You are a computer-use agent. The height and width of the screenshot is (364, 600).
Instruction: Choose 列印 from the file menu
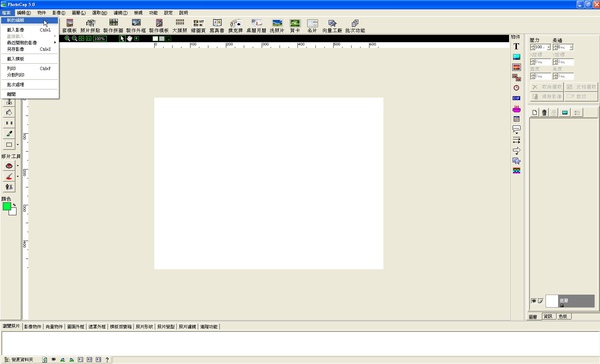pyautogui.click(x=30, y=68)
